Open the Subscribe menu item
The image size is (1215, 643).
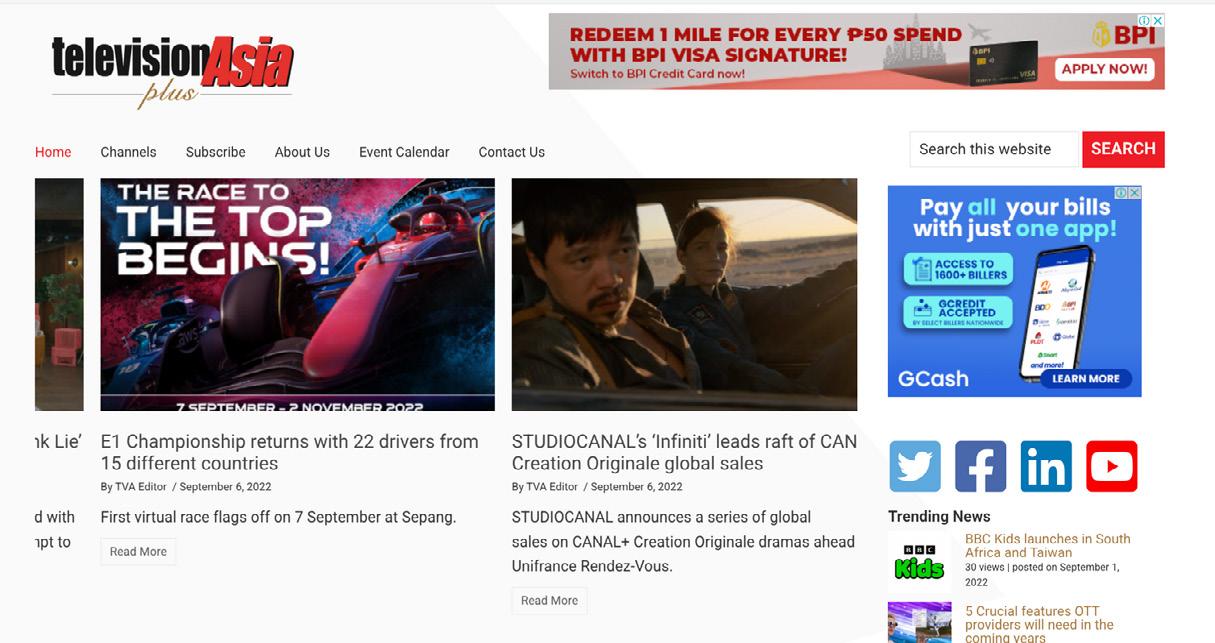click(215, 152)
